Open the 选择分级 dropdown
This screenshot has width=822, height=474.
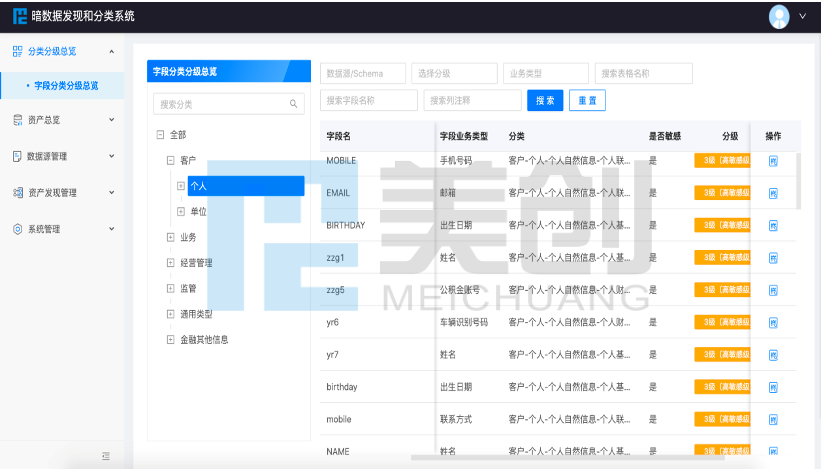pos(455,73)
